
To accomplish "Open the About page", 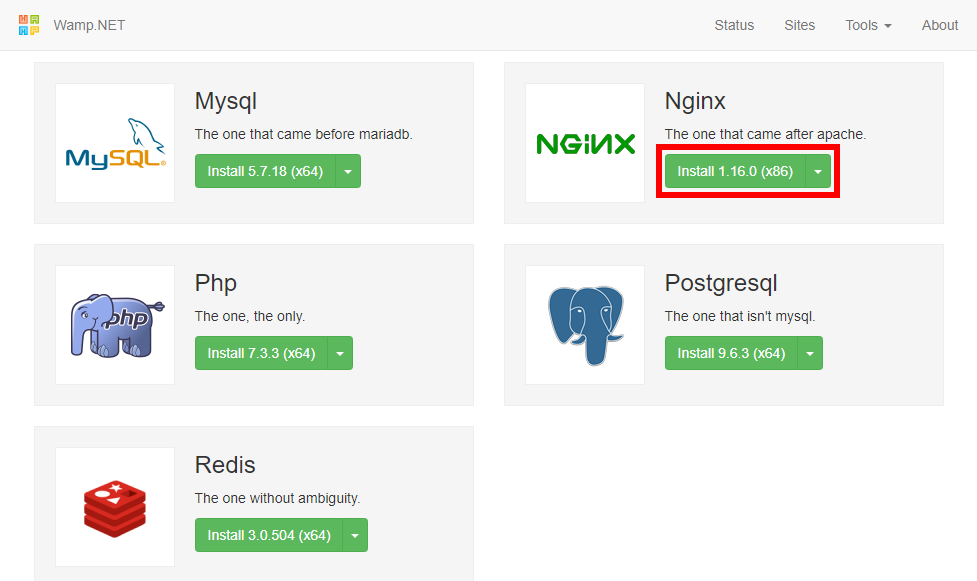I will click(x=940, y=26).
